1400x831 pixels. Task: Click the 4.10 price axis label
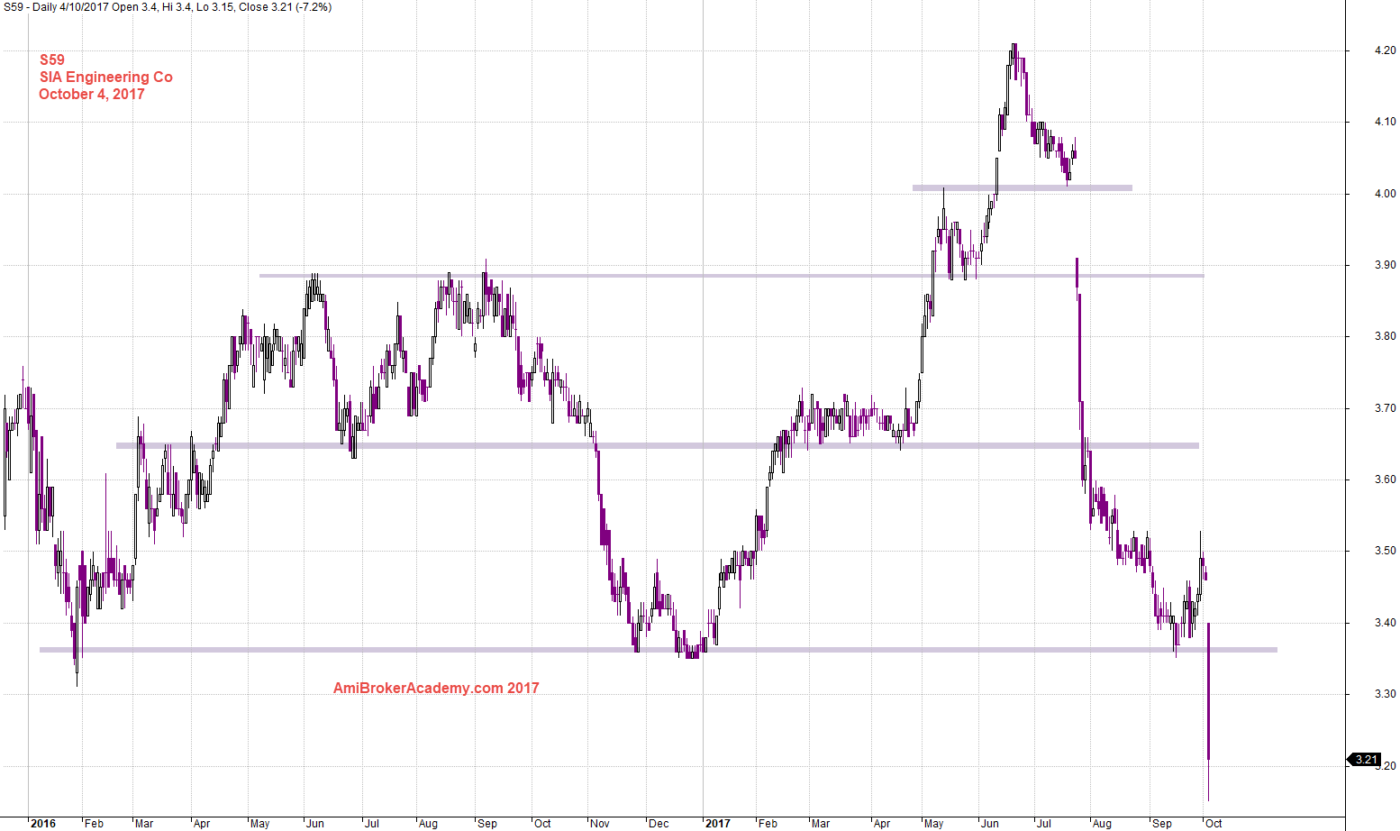pyautogui.click(x=1383, y=122)
